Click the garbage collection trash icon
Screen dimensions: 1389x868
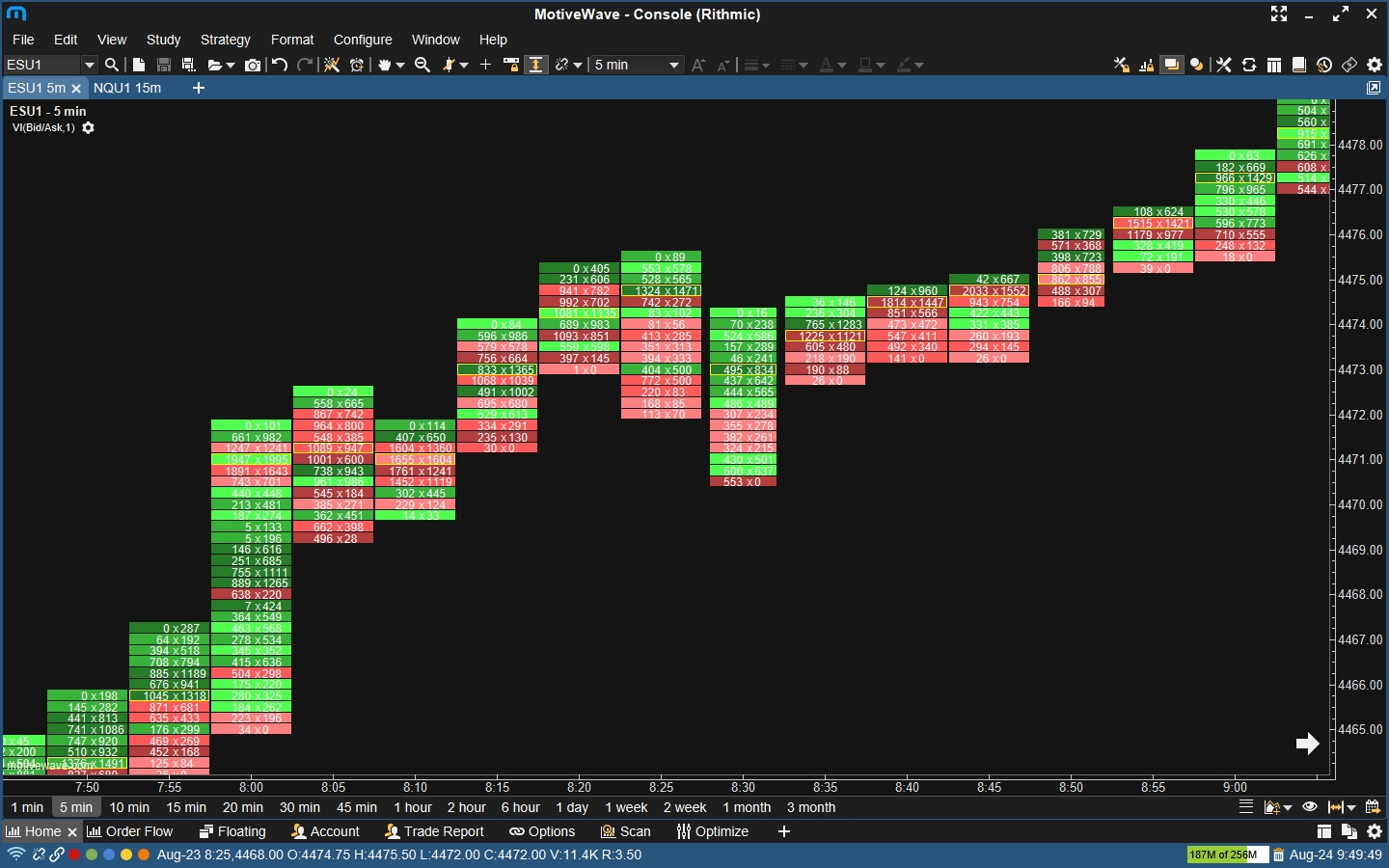click(x=1278, y=854)
